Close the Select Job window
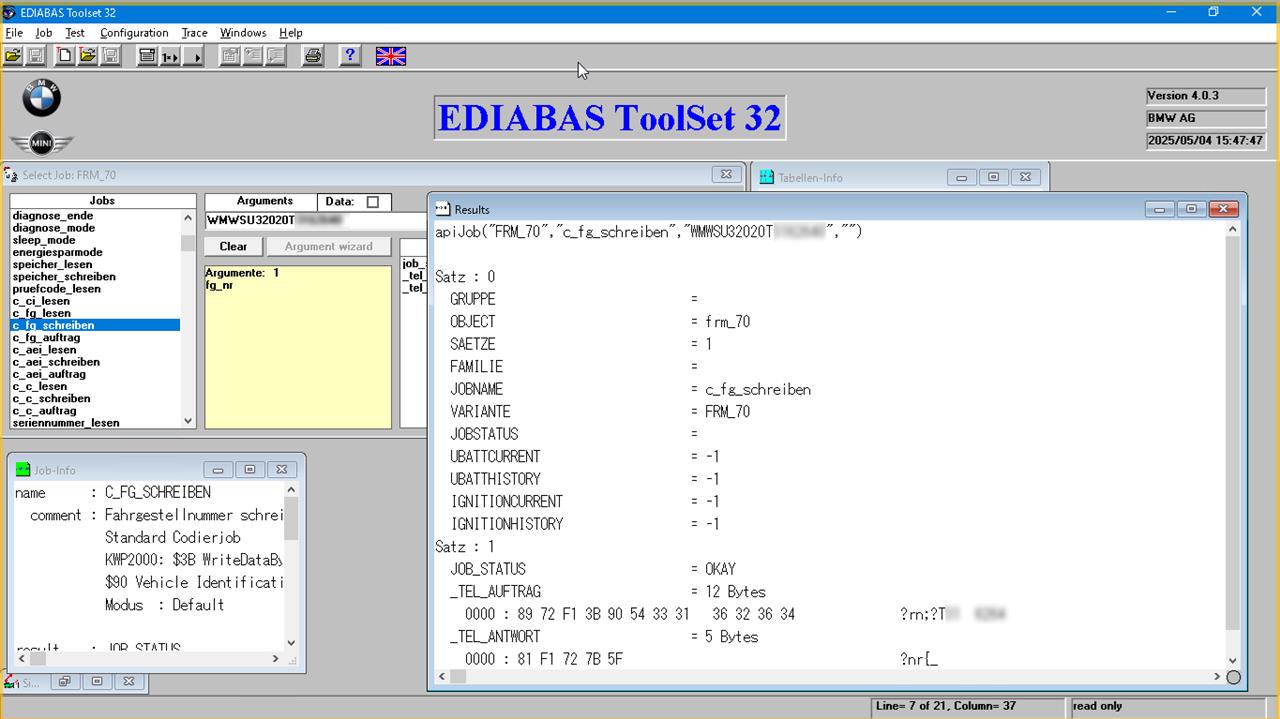 point(727,174)
